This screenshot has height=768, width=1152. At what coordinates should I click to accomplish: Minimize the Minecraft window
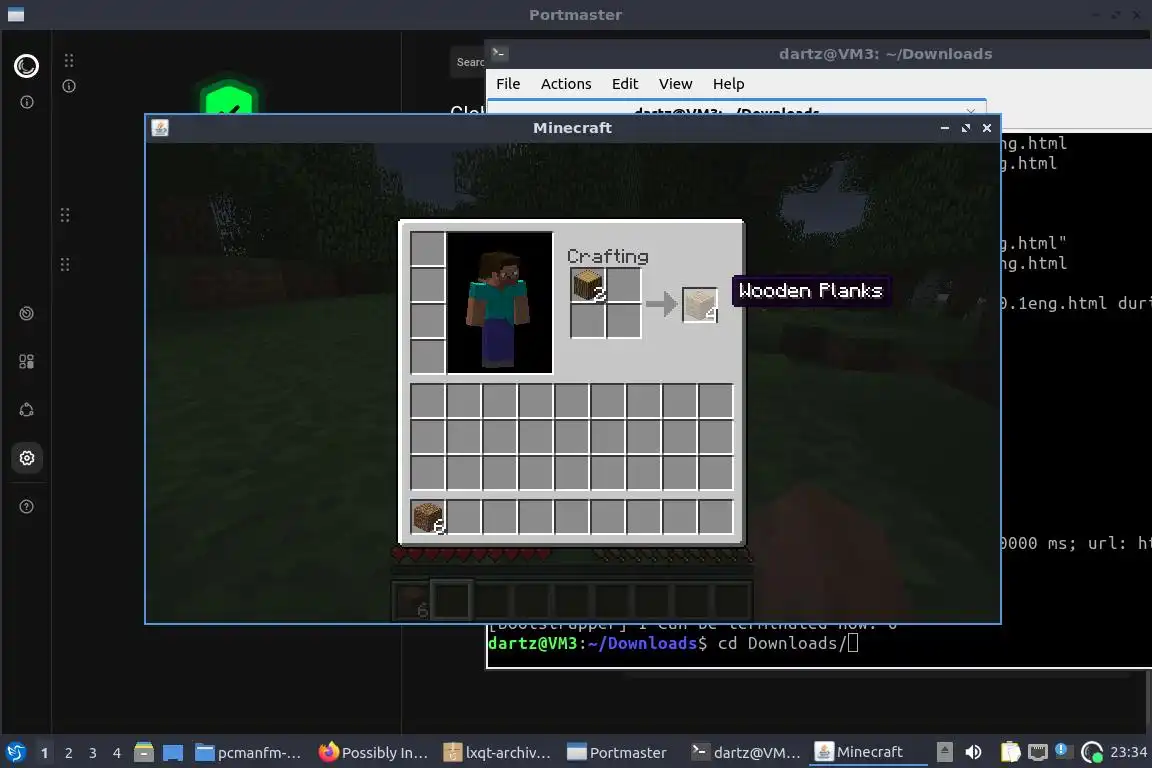[x=945, y=128]
